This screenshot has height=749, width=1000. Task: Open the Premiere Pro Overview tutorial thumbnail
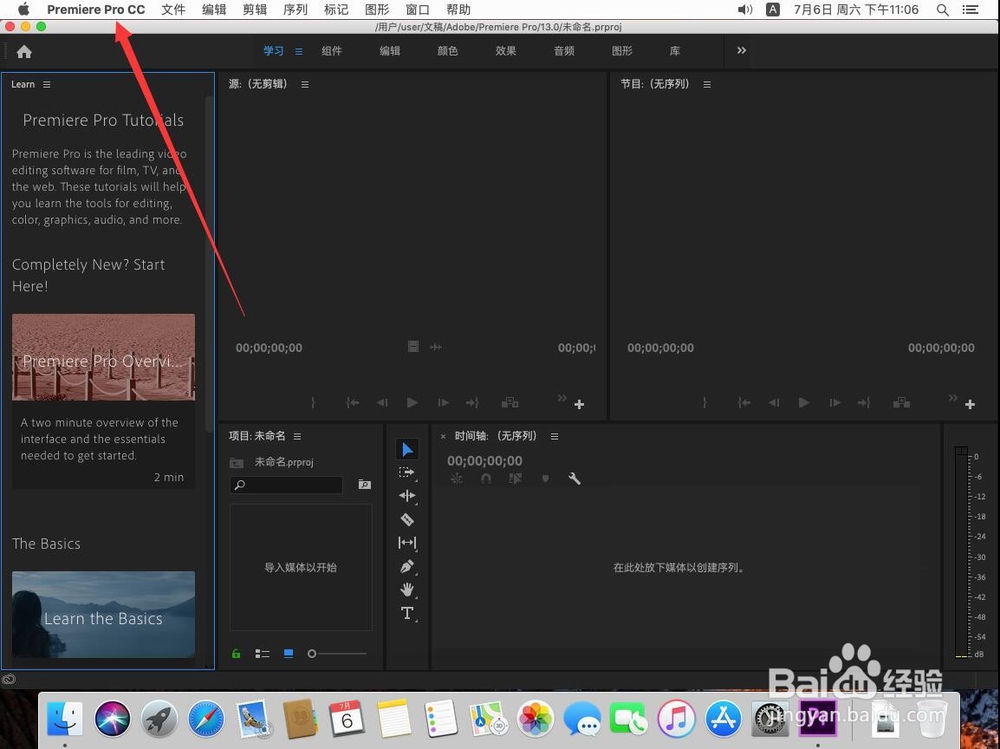pos(103,357)
